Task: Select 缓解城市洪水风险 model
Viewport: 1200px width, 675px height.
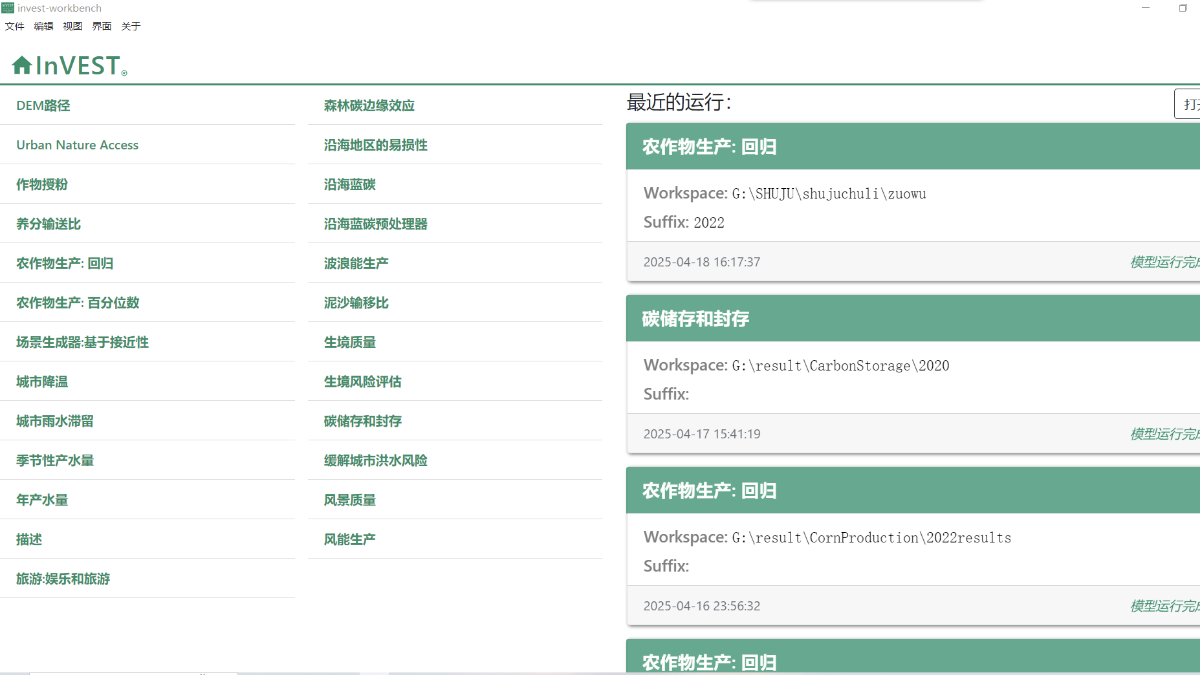Action: tap(455, 461)
